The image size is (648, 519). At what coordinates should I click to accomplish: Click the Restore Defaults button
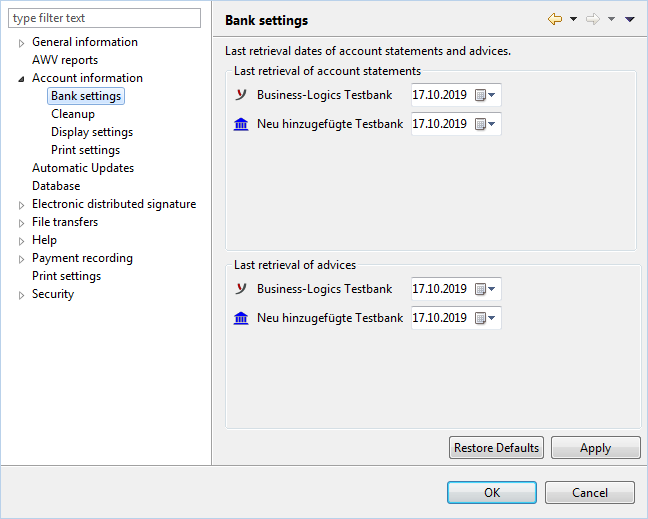(496, 448)
